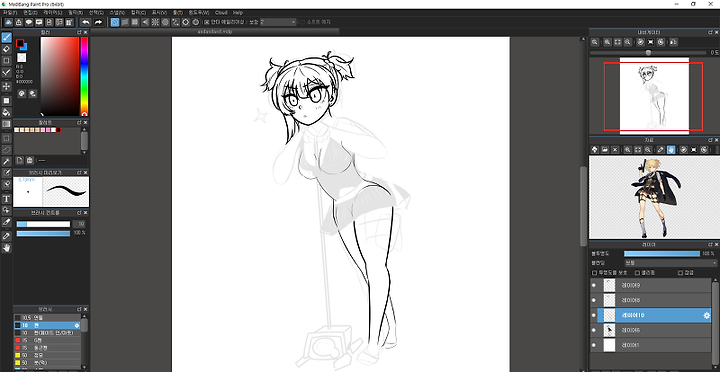Select the Hand tool in the left toolbar
The height and width of the screenshot is (372, 720).
click(6, 248)
